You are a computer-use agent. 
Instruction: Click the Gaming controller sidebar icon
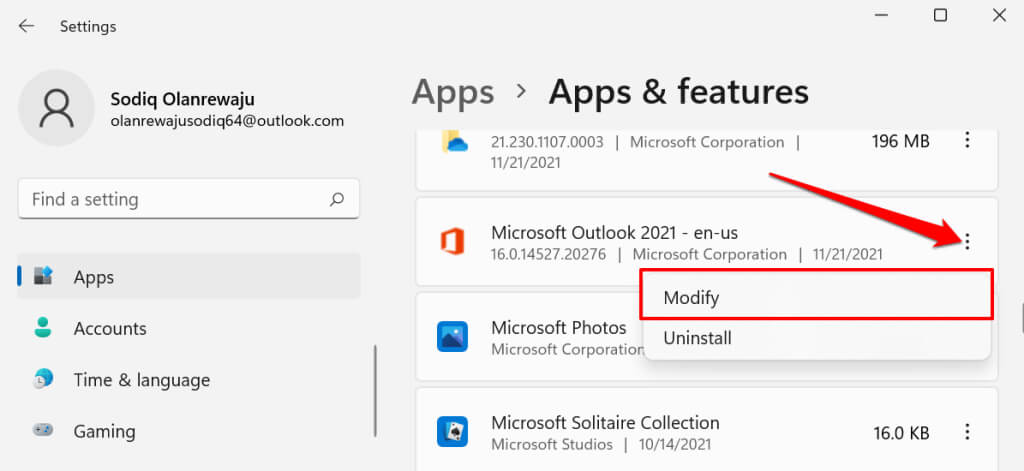point(43,431)
